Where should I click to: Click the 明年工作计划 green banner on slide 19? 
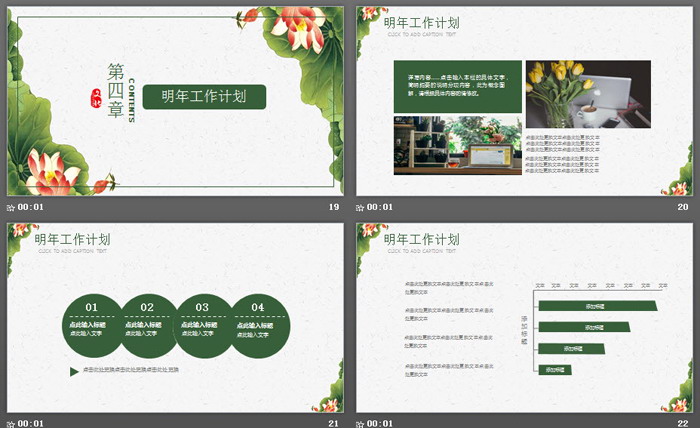[204, 97]
